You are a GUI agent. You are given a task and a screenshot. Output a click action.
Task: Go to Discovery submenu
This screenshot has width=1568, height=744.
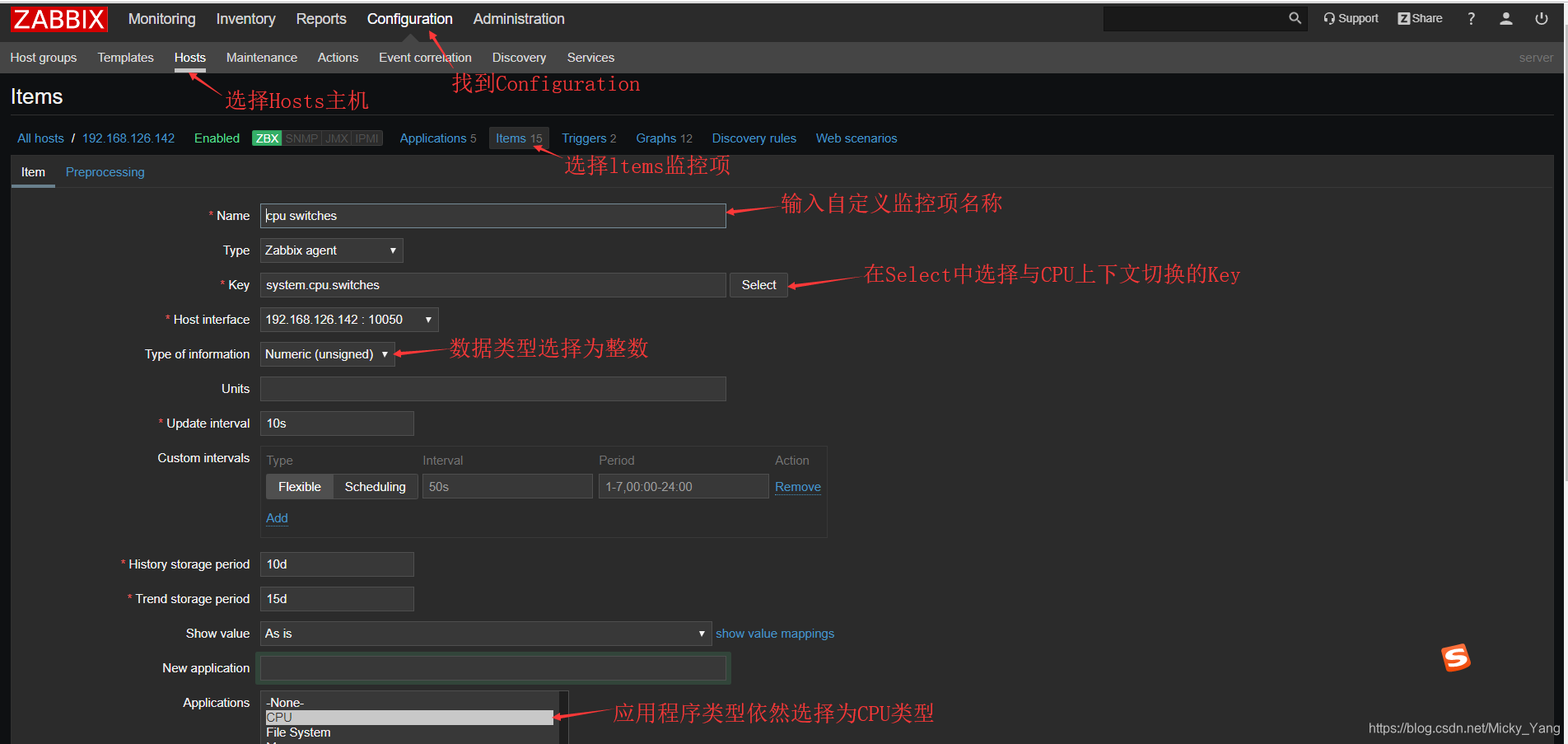[520, 58]
